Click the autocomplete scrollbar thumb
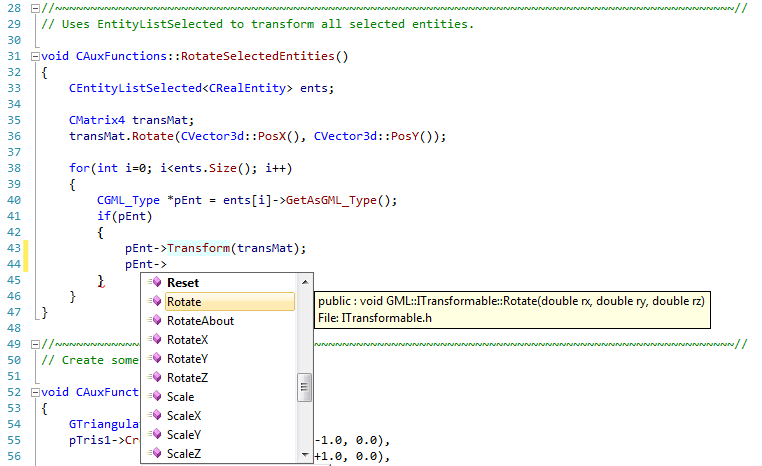 (305, 386)
